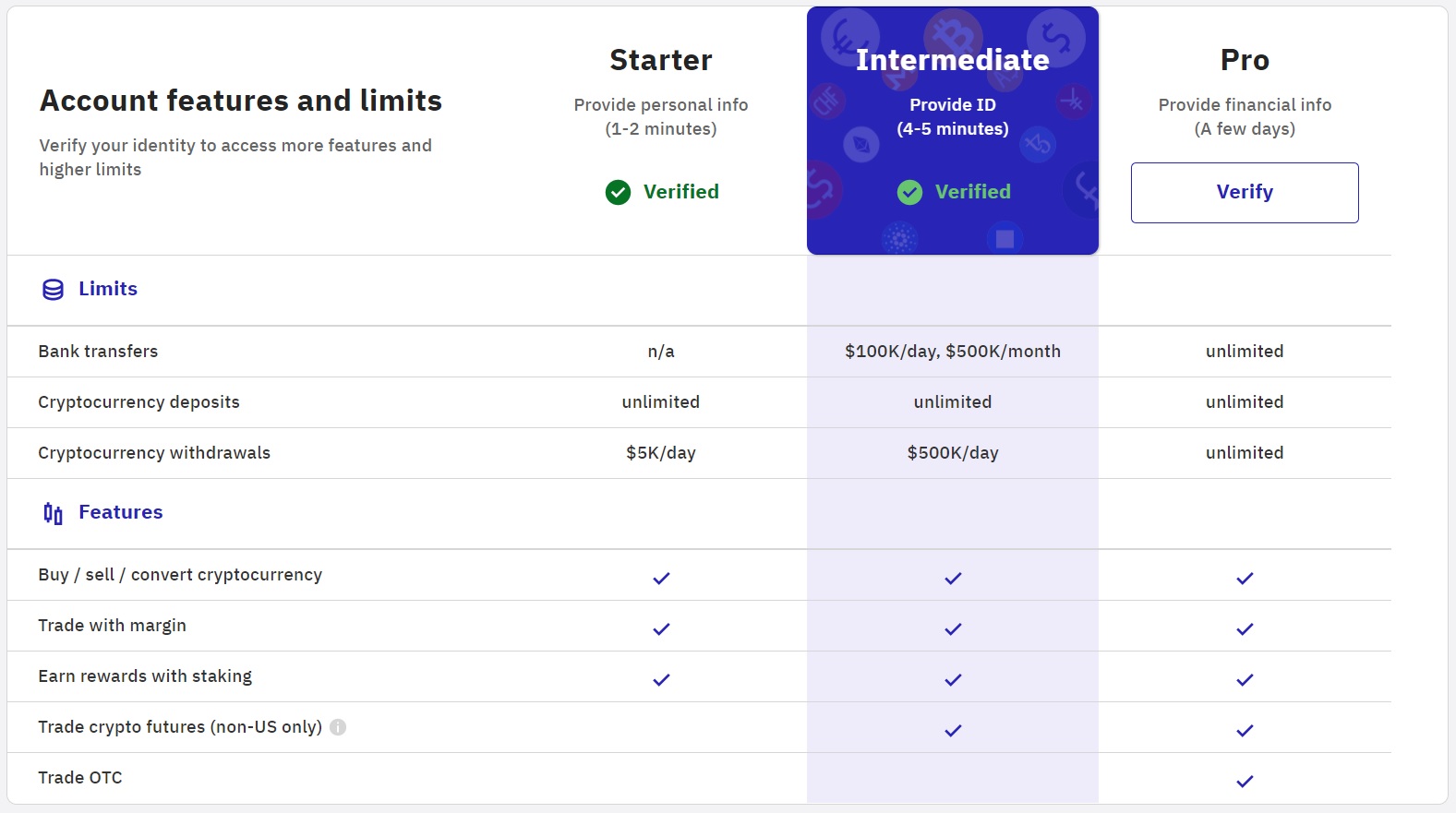This screenshot has width=1456, height=813.
Task: Click the Verified check icon under Intermediate
Action: coord(909,192)
